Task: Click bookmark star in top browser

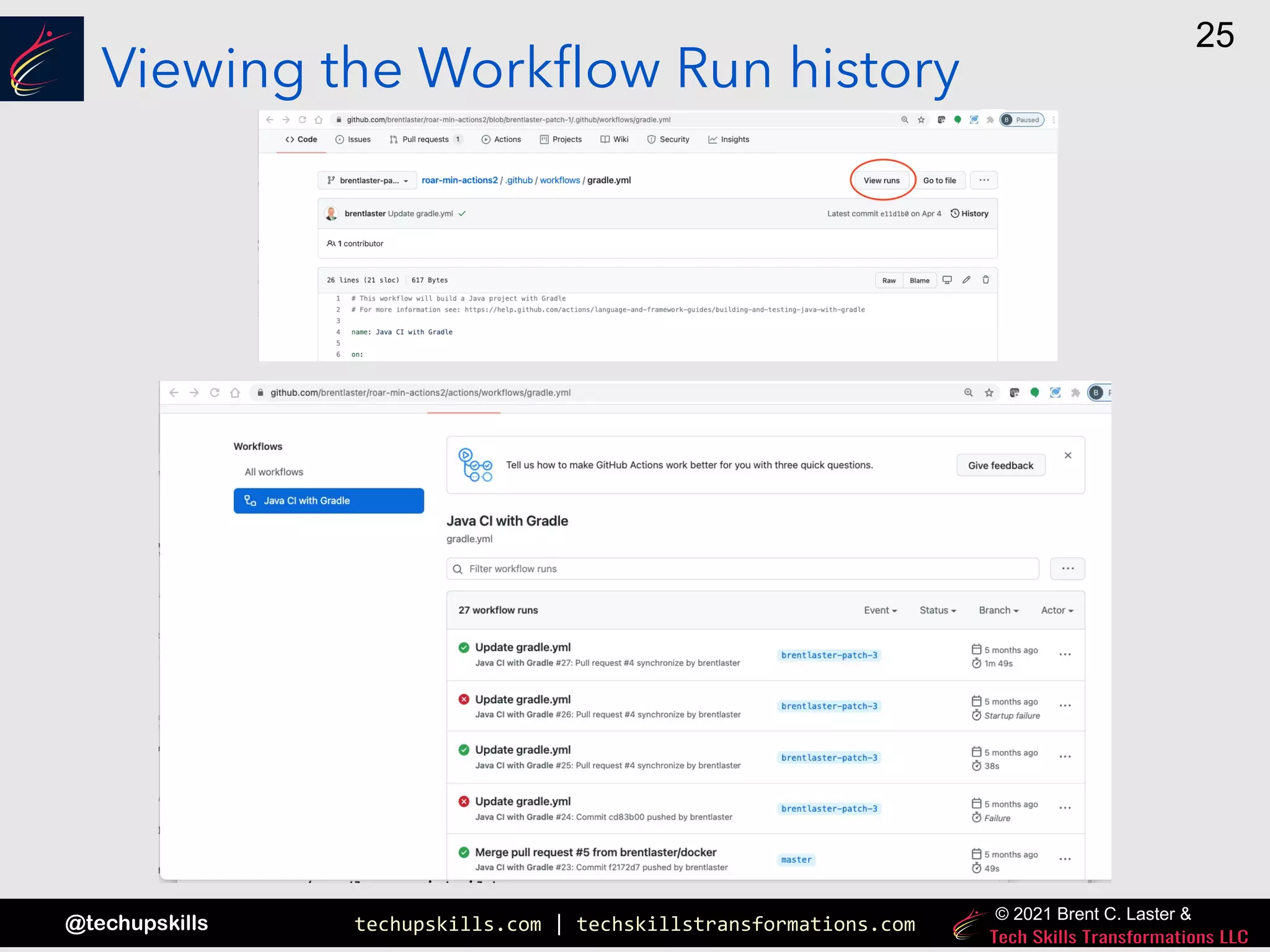Action: (921, 120)
